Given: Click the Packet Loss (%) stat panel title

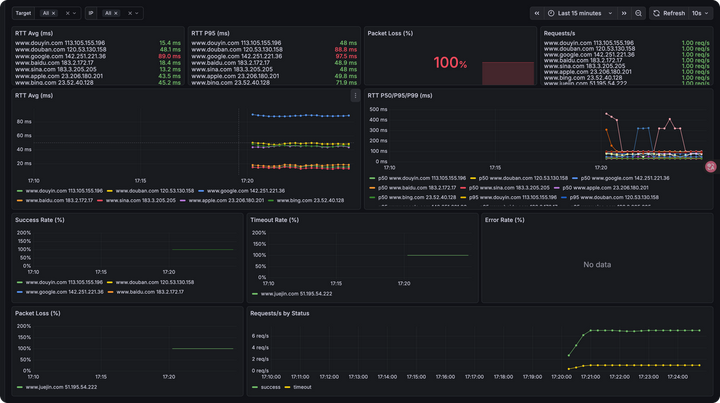Looking at the screenshot, I should point(391,33).
